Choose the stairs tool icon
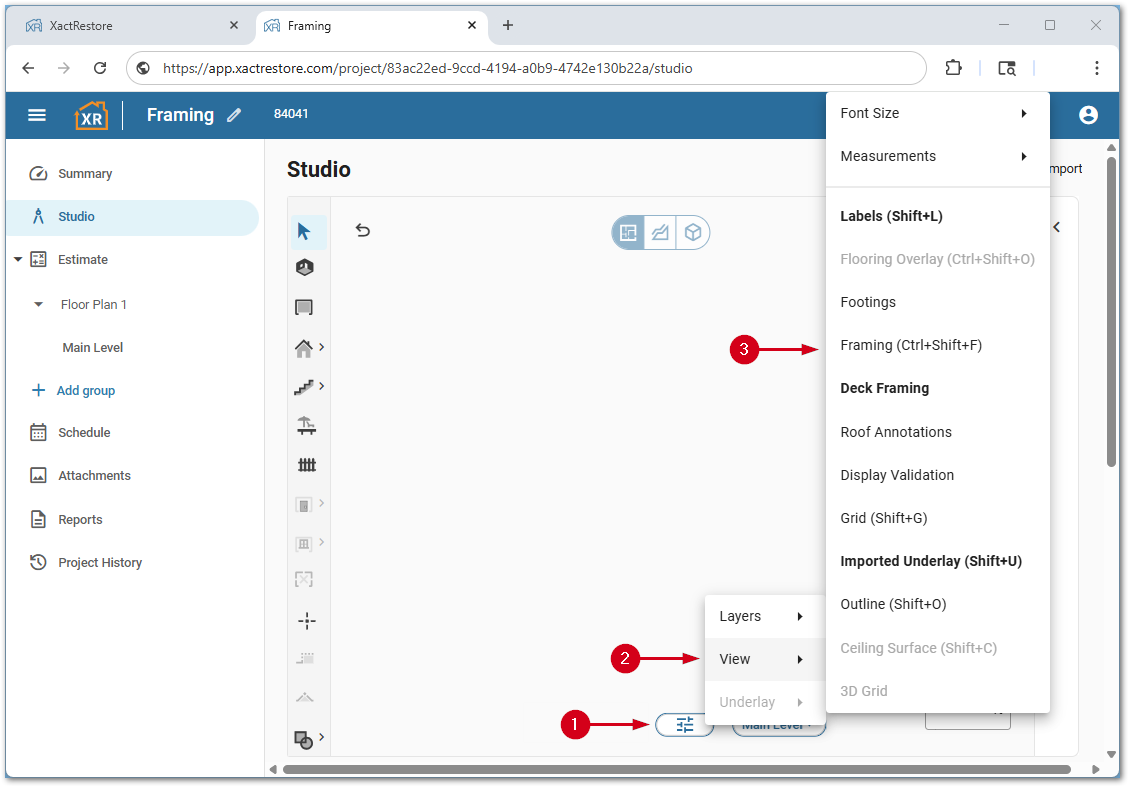The height and width of the screenshot is (787, 1129). point(305,387)
